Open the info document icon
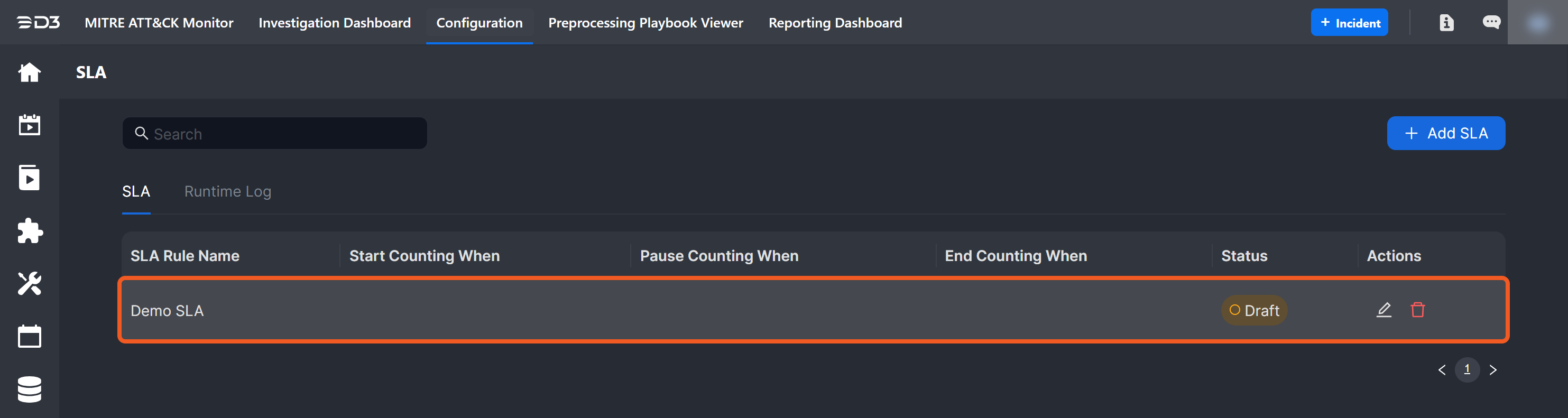The width and height of the screenshot is (1568, 418). [x=1446, y=23]
